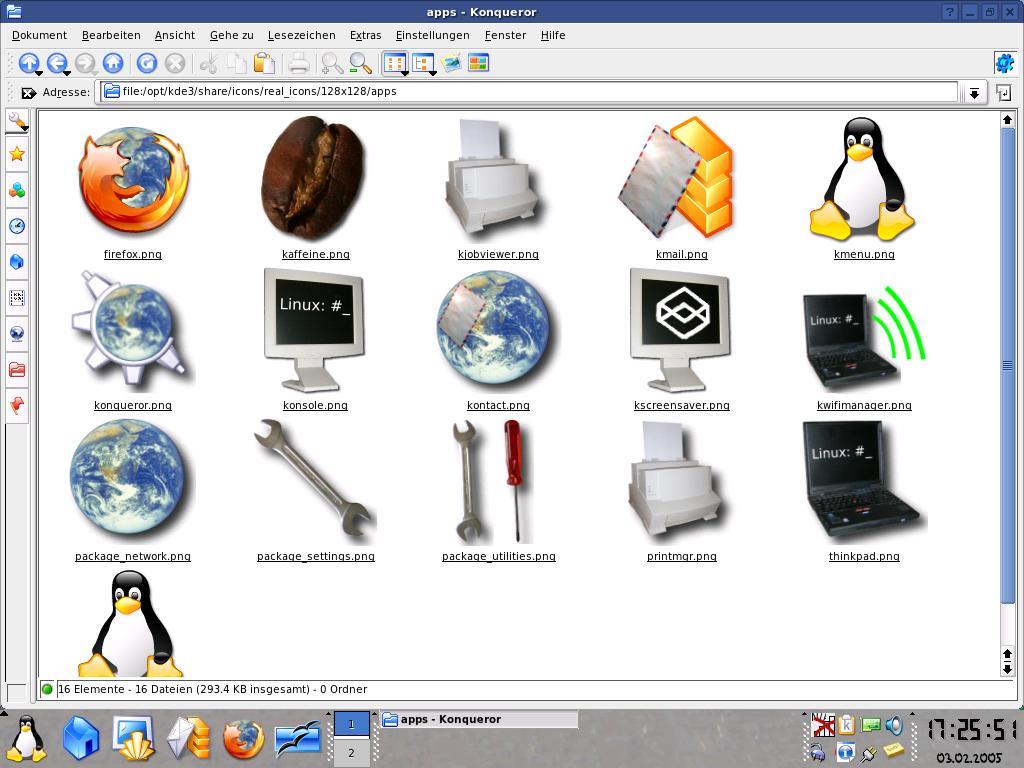1024x768 pixels.
Task: Clear the address bar with the X icon
Action: 28,93
